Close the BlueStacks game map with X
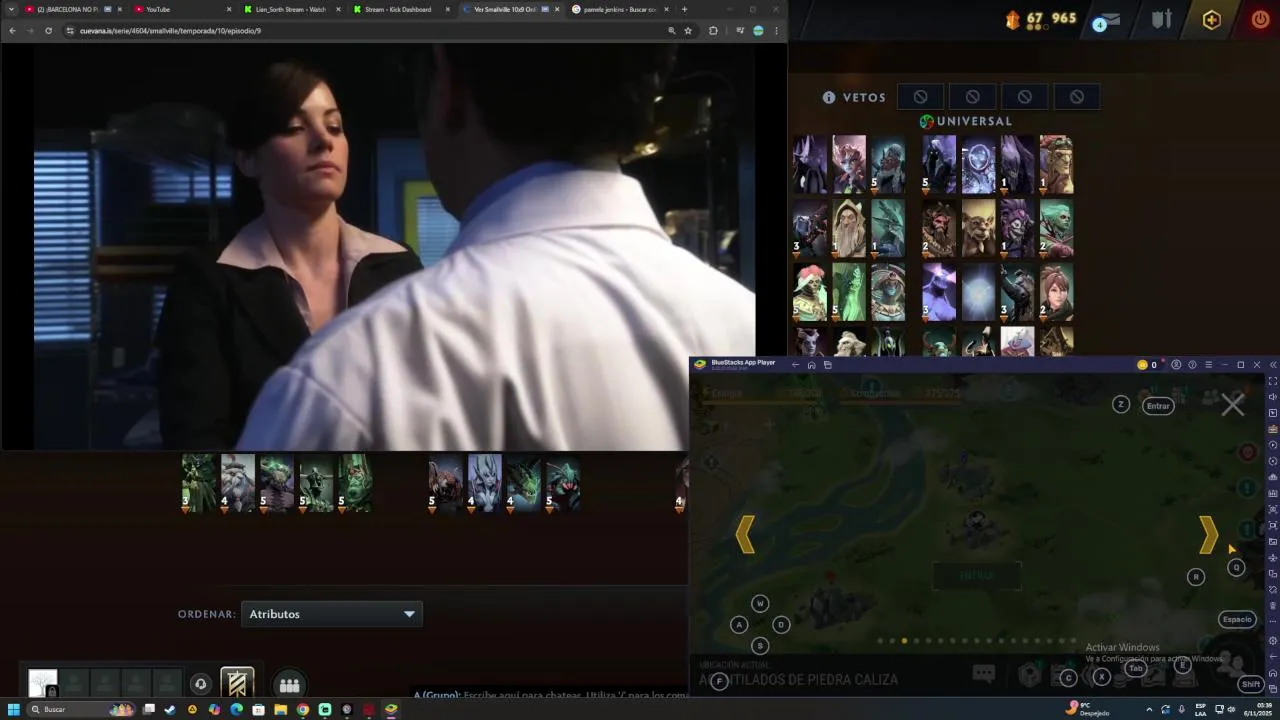 [1233, 404]
